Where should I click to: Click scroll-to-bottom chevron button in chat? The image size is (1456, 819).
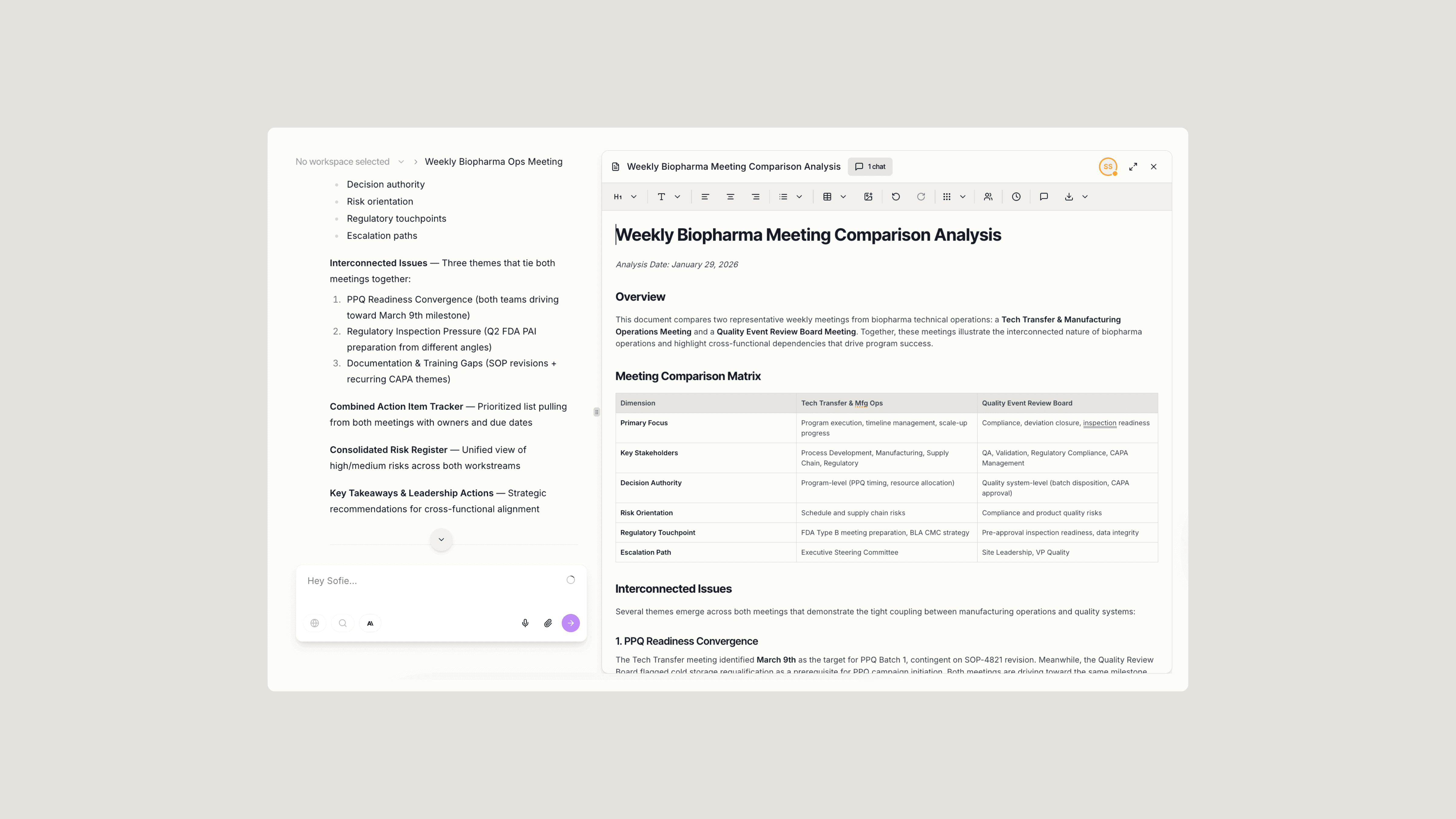click(441, 539)
